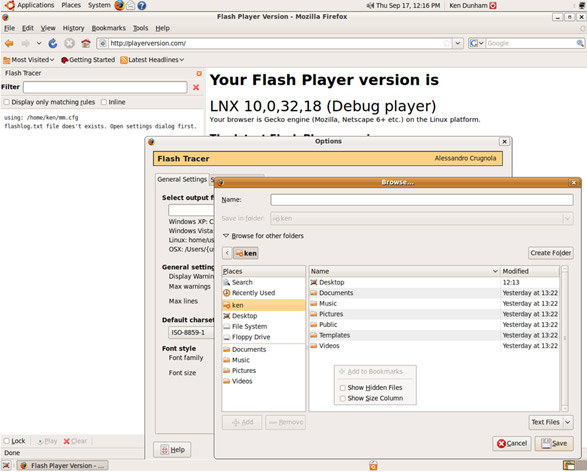Open the Places menu in top panel

[71, 5]
